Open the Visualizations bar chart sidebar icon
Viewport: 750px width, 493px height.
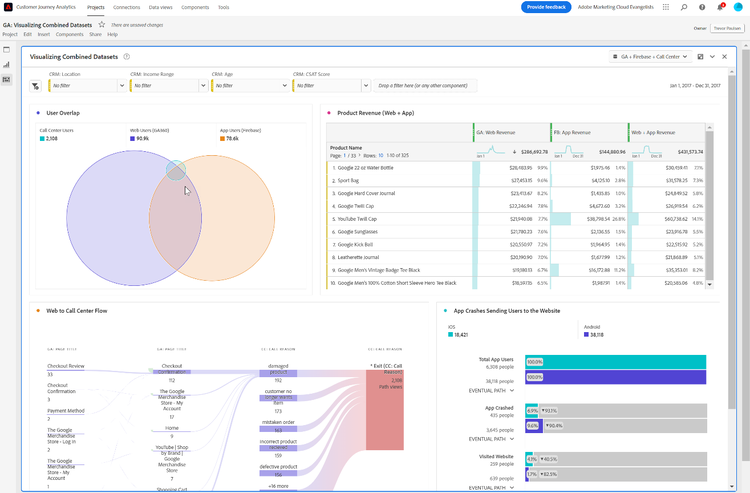point(7,64)
